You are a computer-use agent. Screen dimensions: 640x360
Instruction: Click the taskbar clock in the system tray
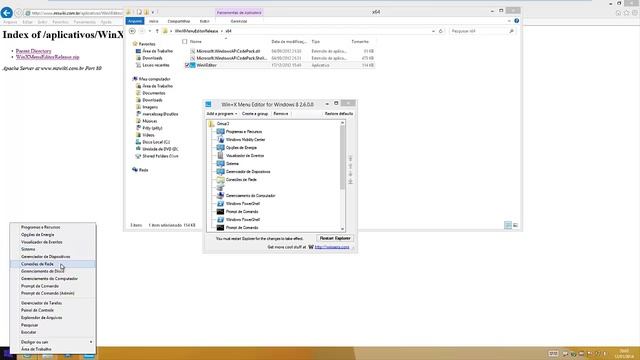point(624,353)
